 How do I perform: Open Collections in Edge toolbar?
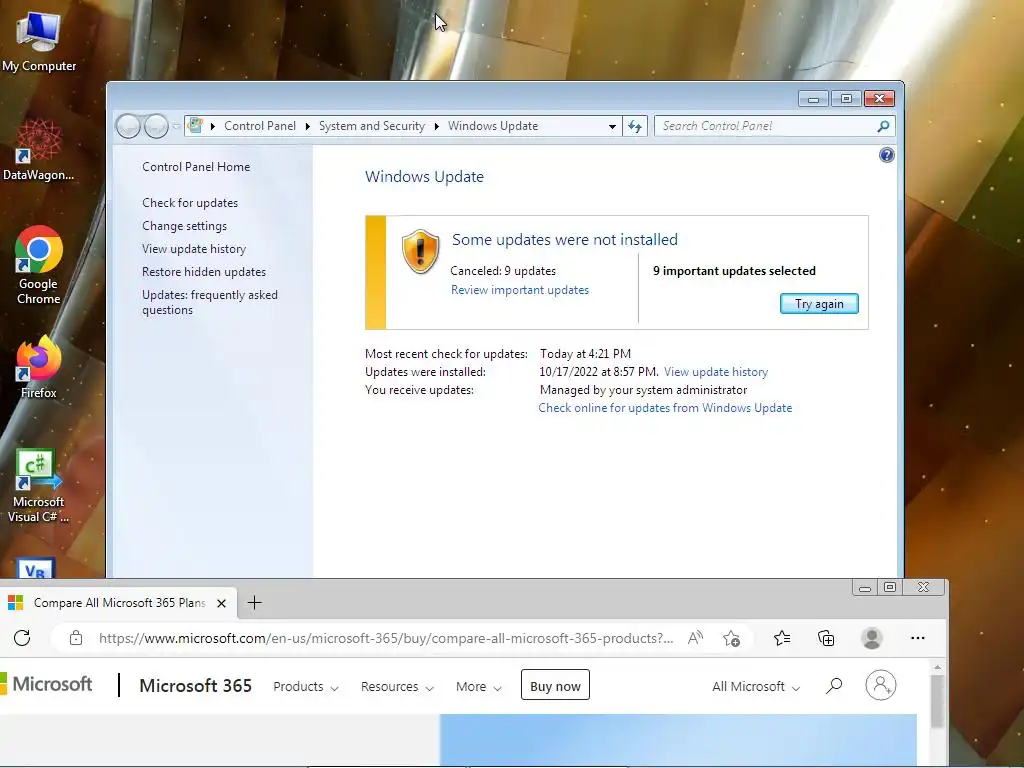826,638
